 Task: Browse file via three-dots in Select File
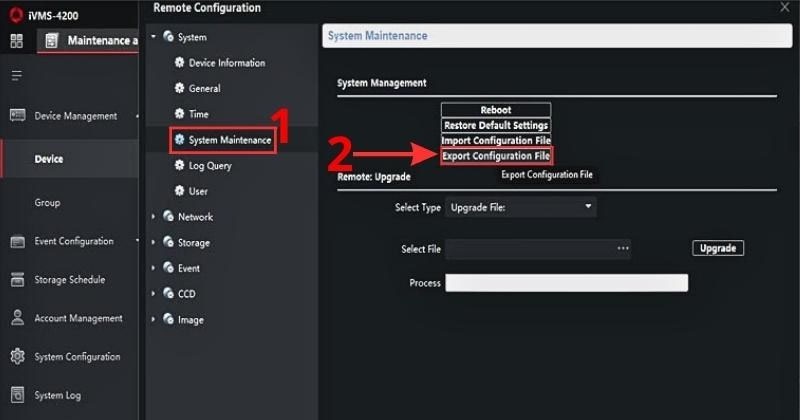623,248
